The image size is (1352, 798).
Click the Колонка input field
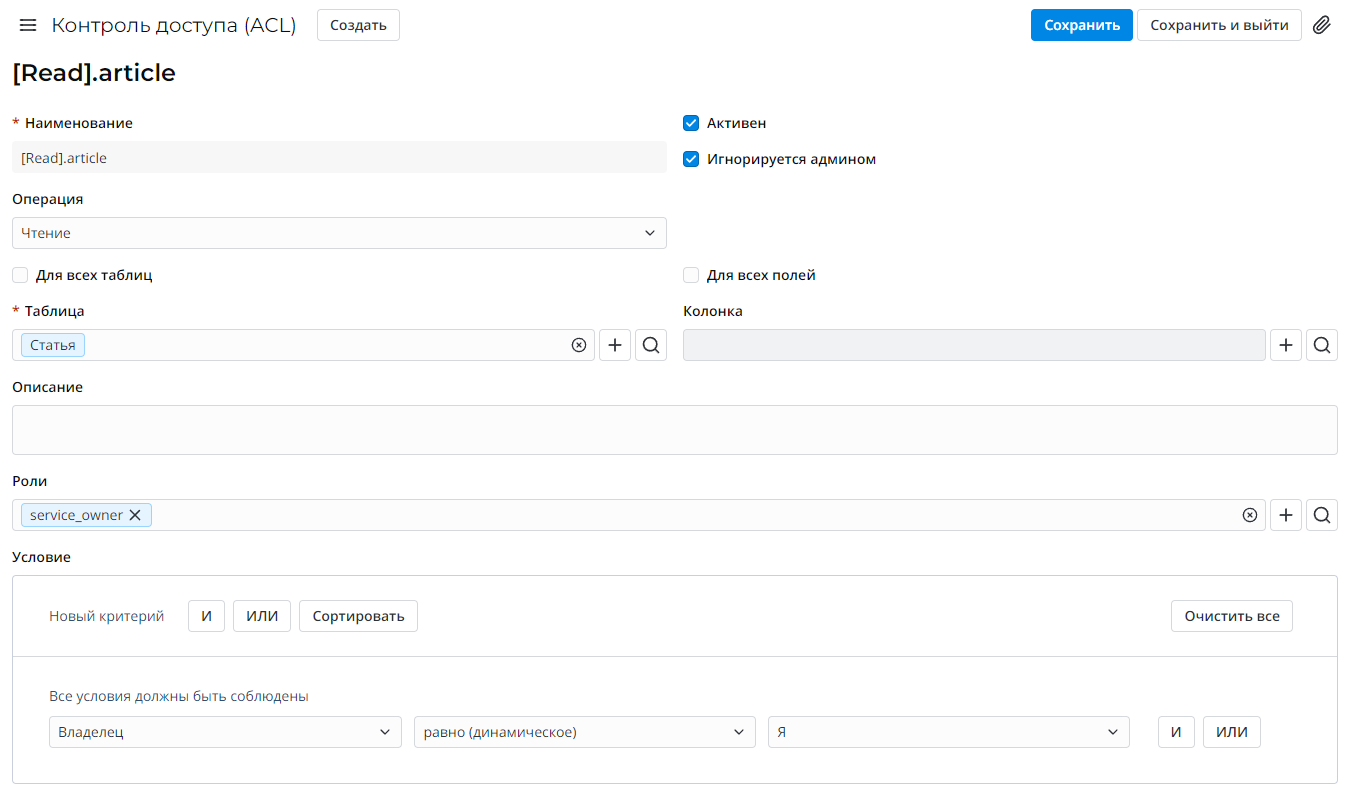[974, 345]
